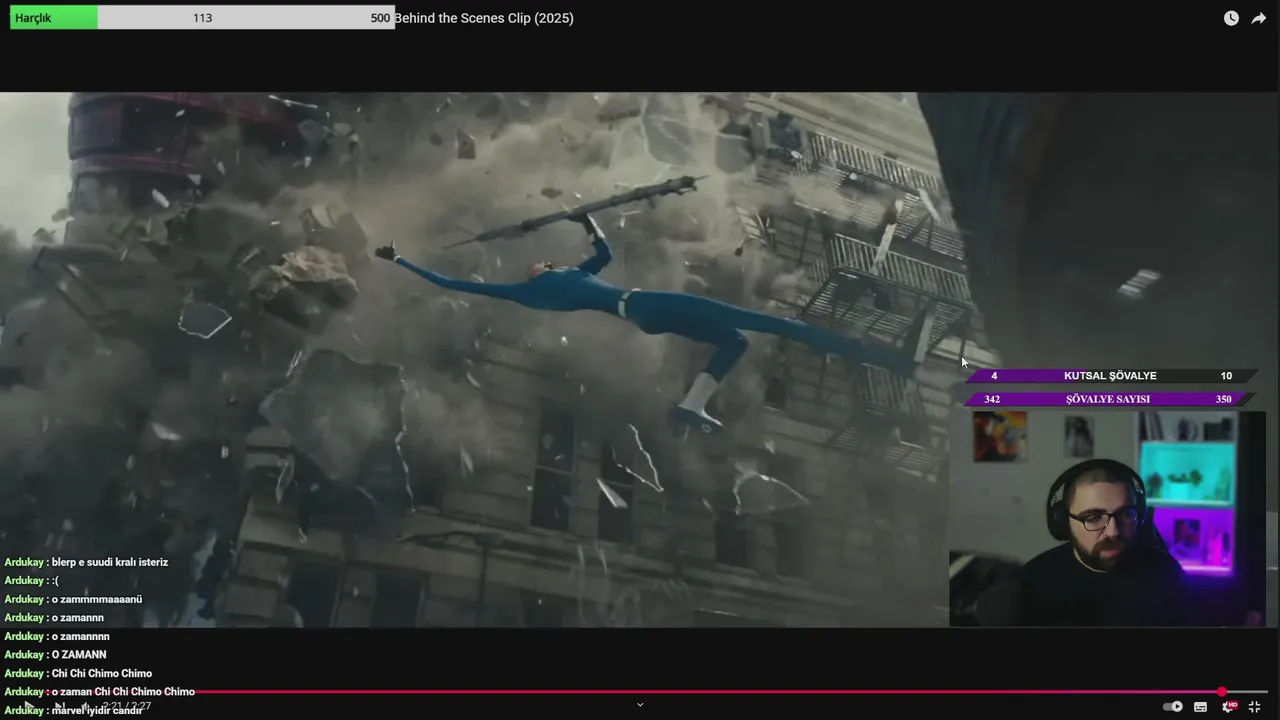1280x720 pixels.
Task: Click the '500' goal target value
Action: tap(380, 18)
